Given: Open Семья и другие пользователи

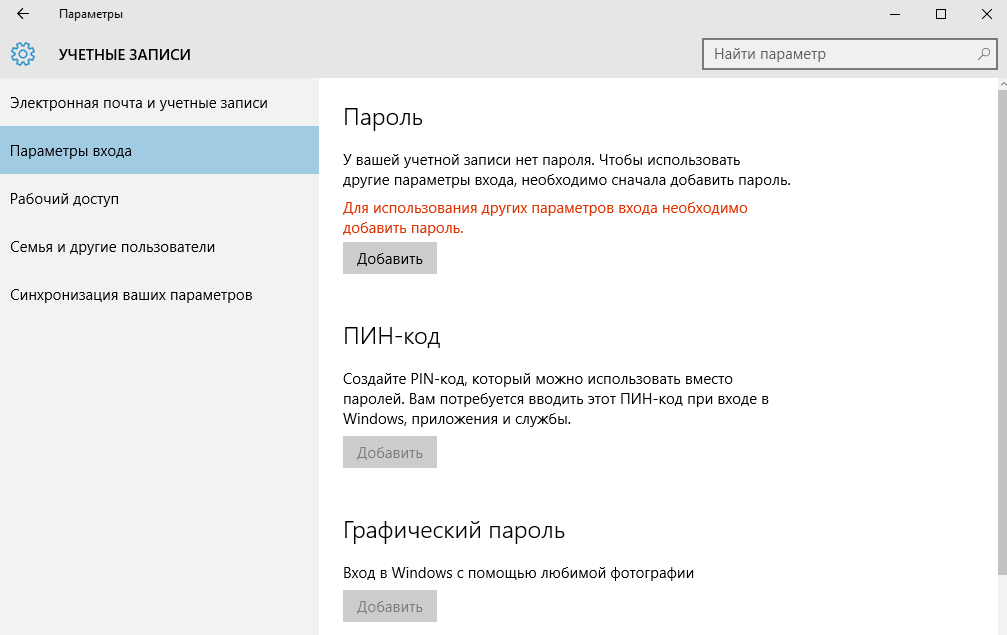Looking at the screenshot, I should pos(113,247).
